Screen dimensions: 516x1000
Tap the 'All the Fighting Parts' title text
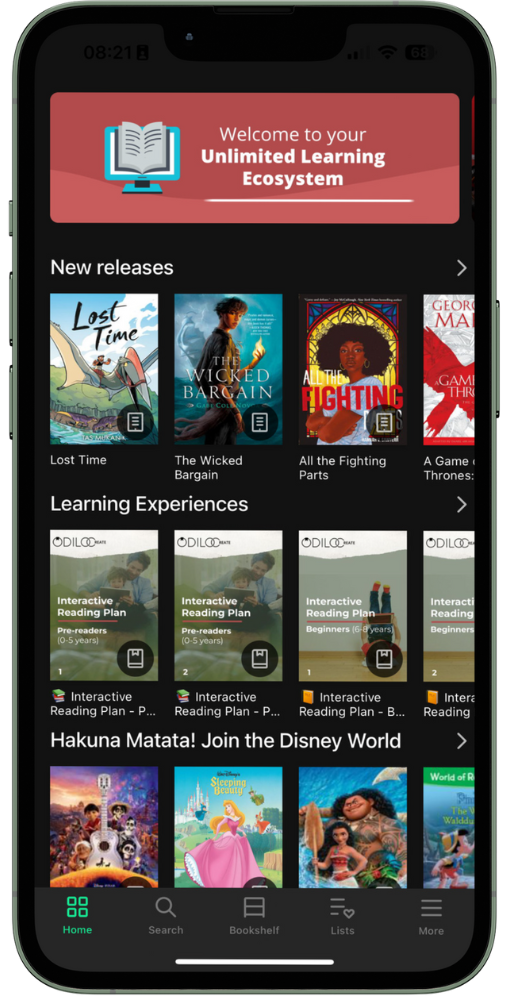click(x=343, y=467)
